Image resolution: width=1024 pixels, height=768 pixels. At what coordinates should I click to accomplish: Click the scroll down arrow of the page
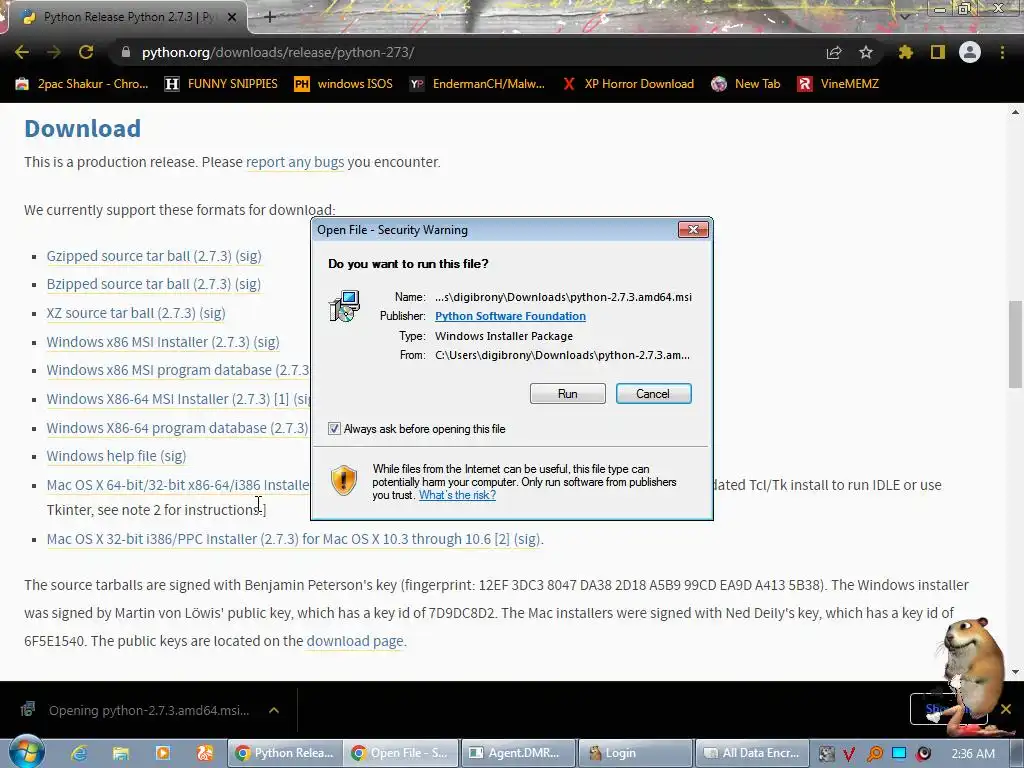tap(1015, 671)
